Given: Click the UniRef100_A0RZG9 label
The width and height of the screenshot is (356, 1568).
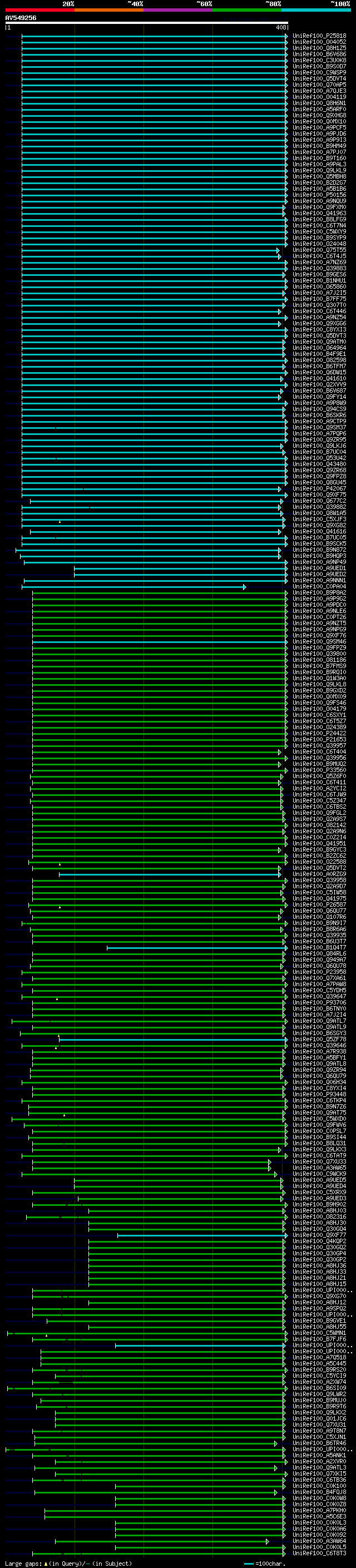Looking at the screenshot, I should [x=319, y=875].
